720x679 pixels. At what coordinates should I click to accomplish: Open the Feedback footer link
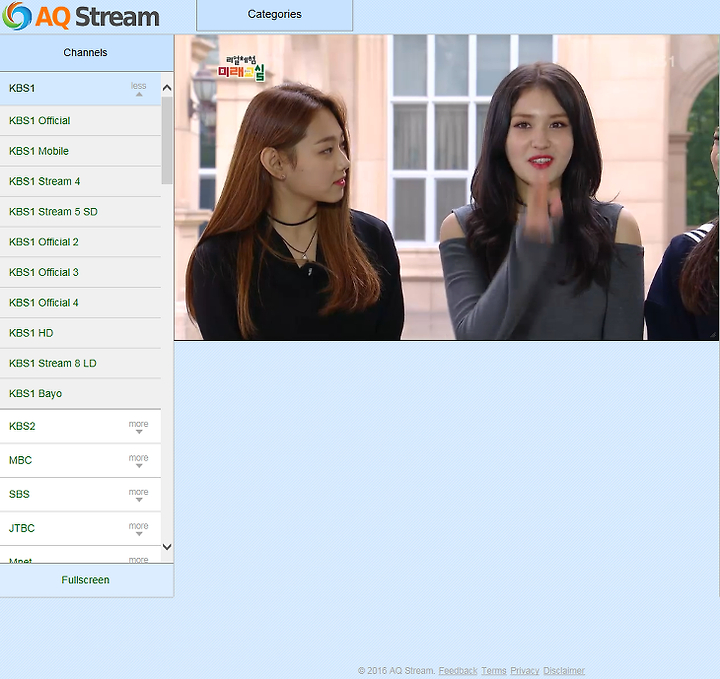tap(458, 671)
